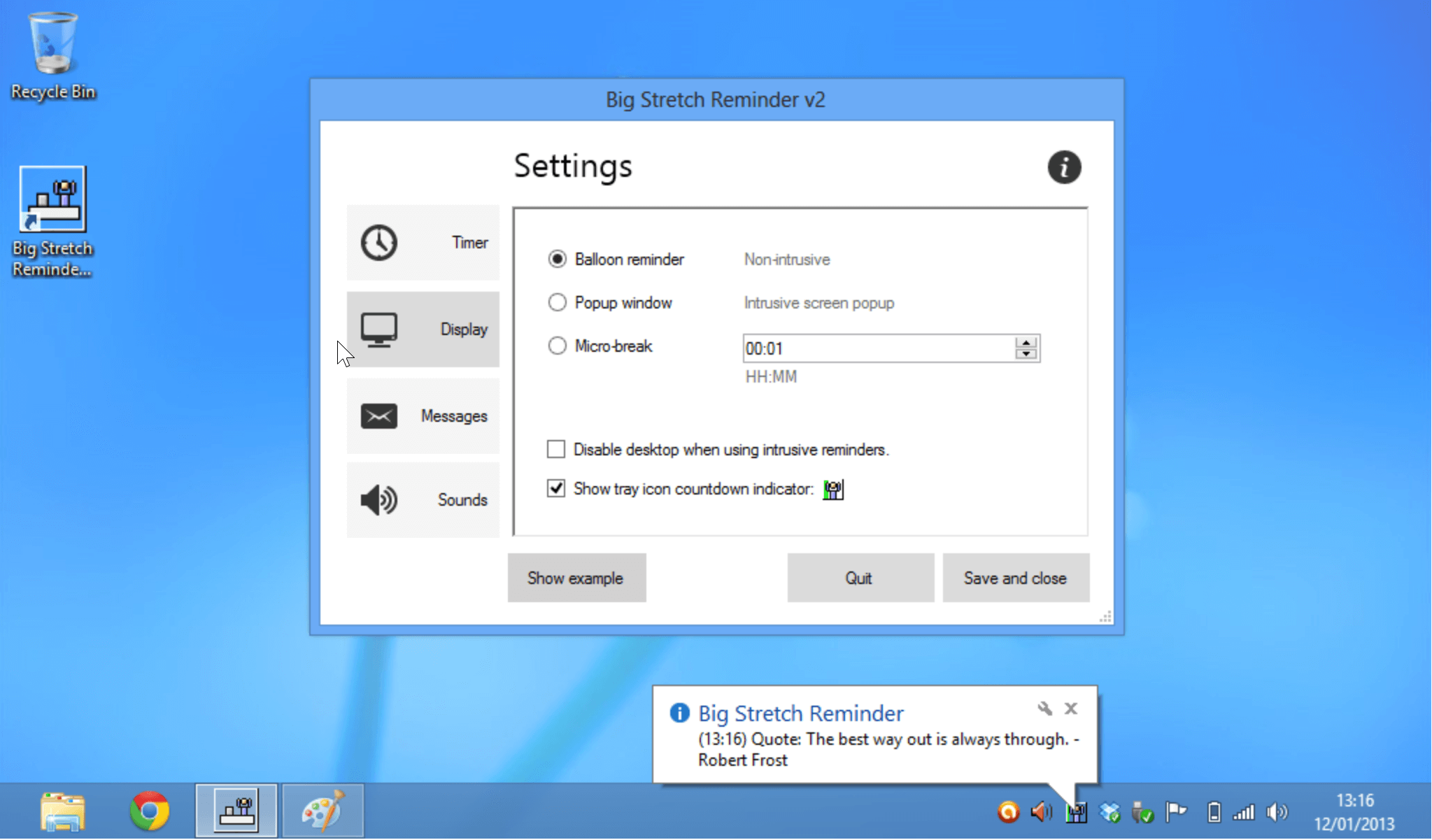Click Save and close button
Screen dimensions: 1432x840
1014,578
